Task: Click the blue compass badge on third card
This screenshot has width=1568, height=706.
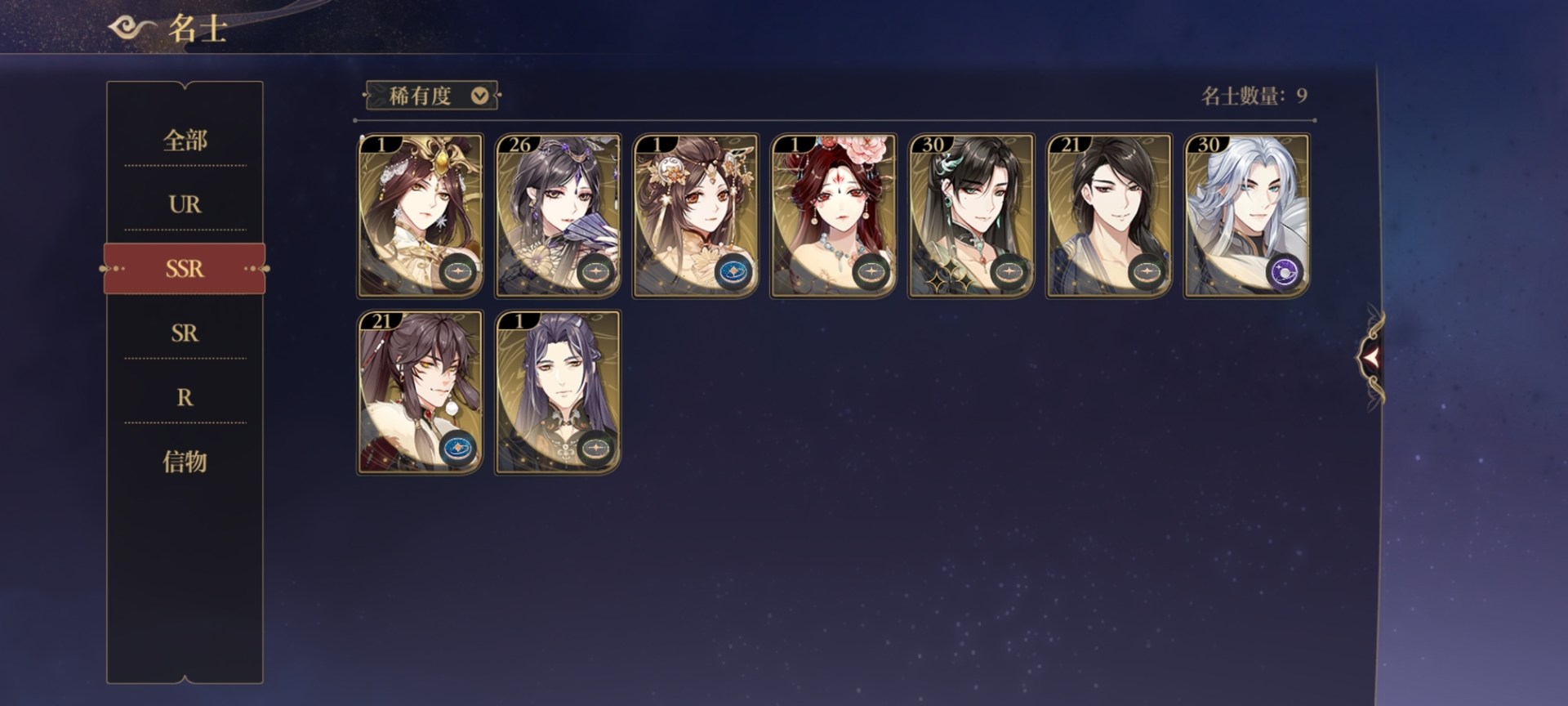Action: point(733,272)
